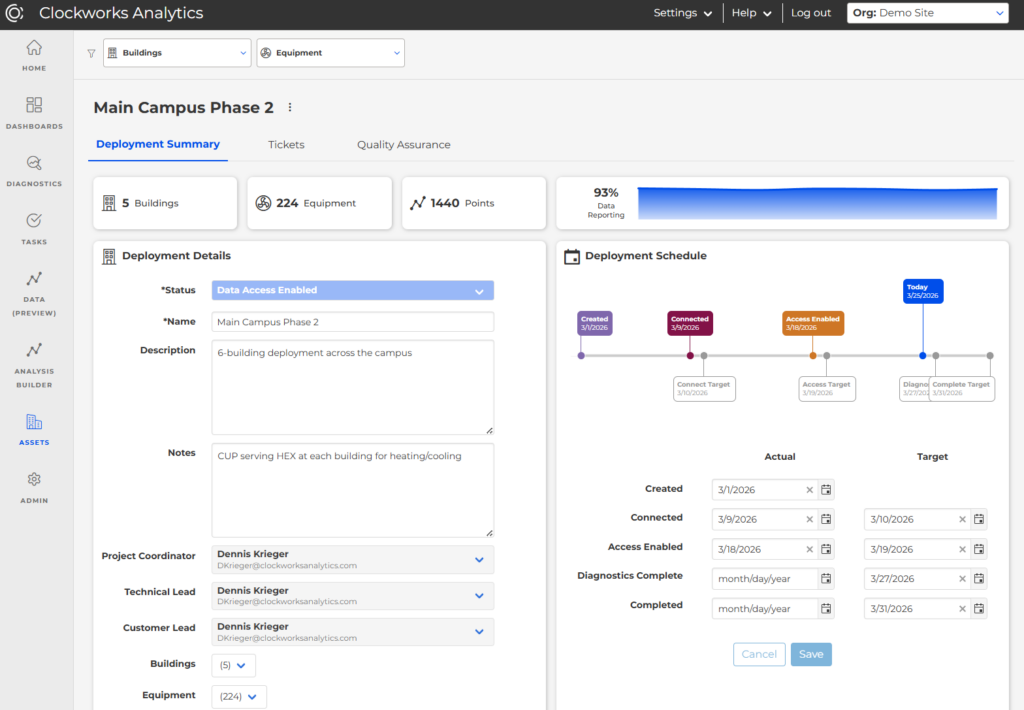This screenshot has width=1024, height=710.
Task: Open Analysis Builder from the sidebar
Action: click(34, 350)
